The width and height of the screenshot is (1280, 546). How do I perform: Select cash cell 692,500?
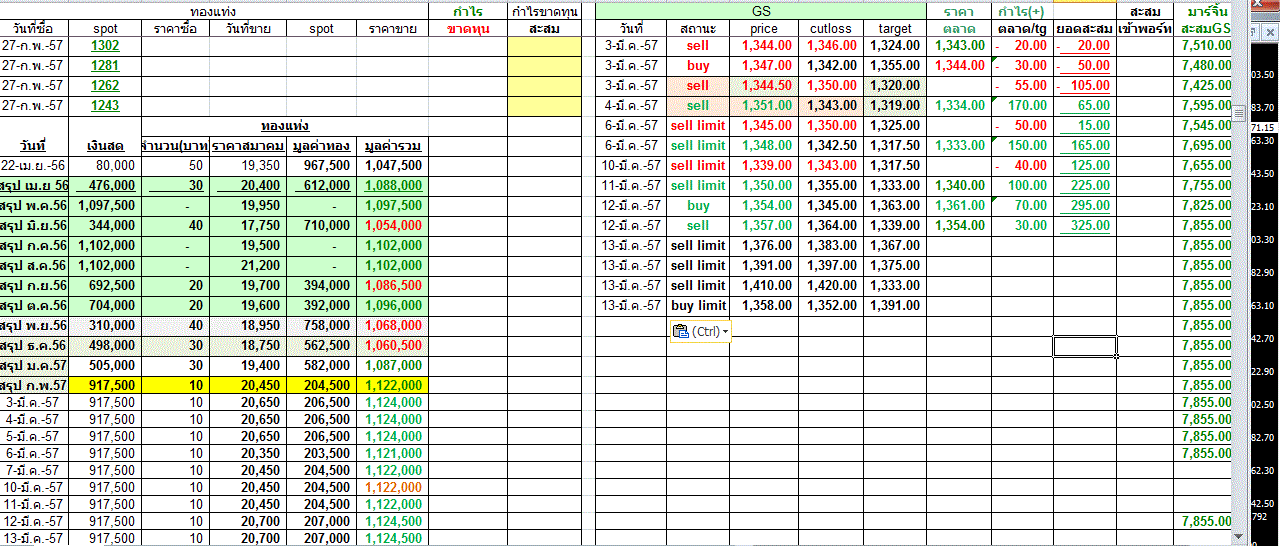point(105,285)
